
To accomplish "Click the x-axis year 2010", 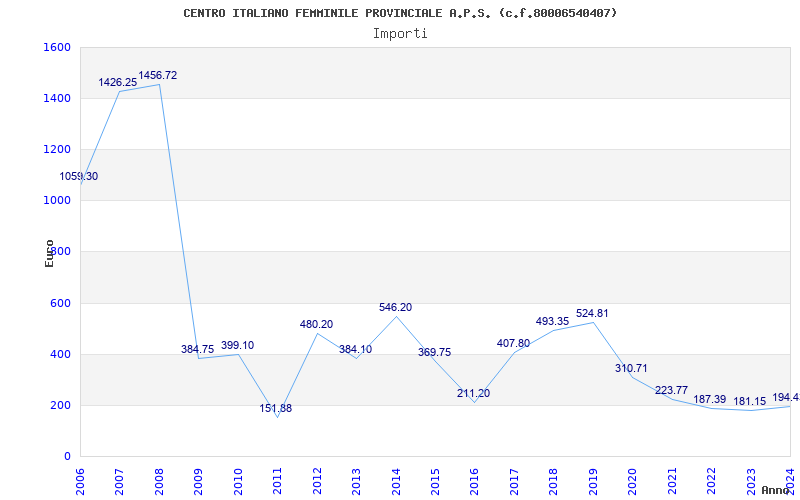I will point(238,482).
